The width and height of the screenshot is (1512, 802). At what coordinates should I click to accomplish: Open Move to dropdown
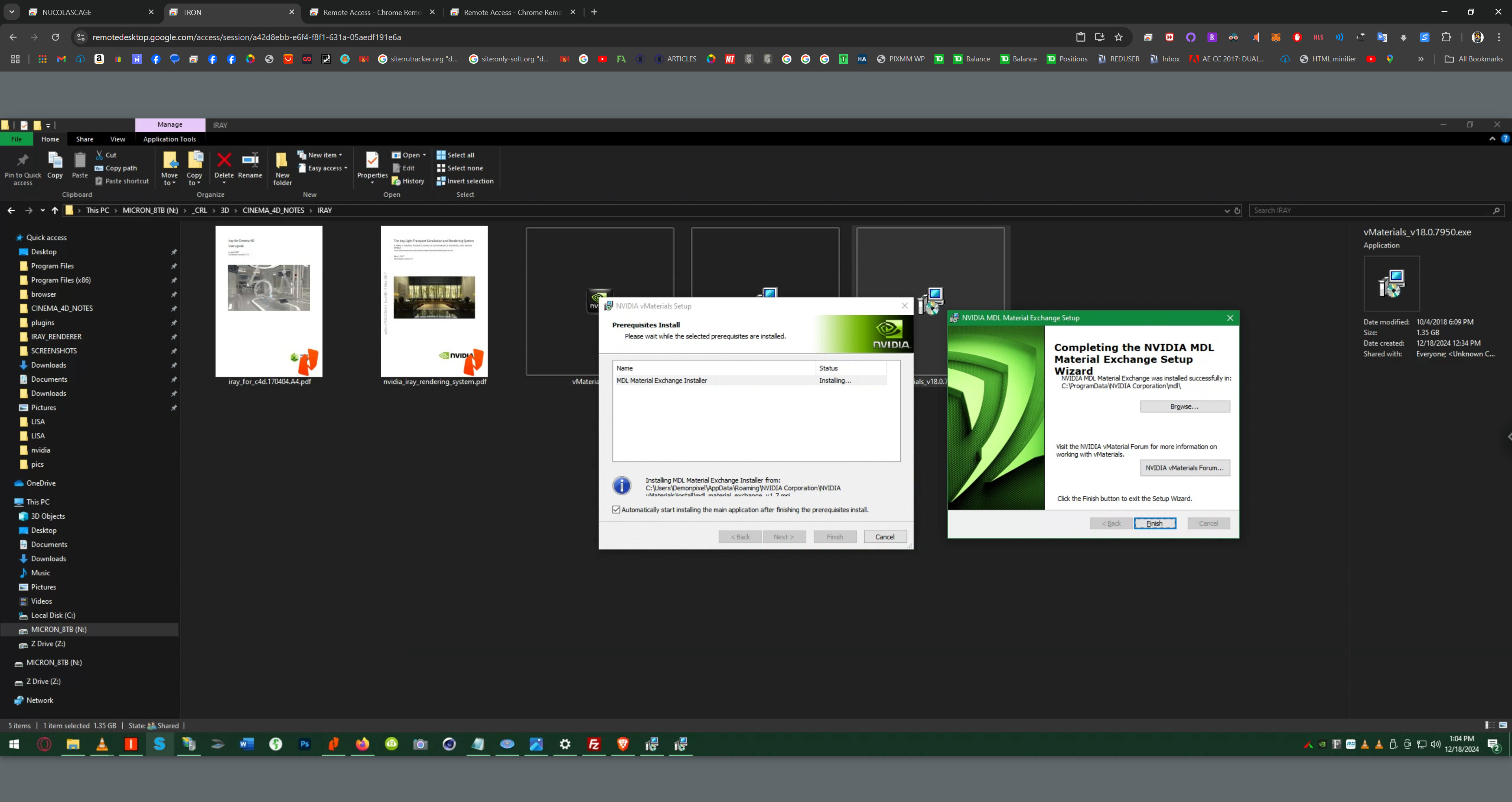[x=169, y=168]
